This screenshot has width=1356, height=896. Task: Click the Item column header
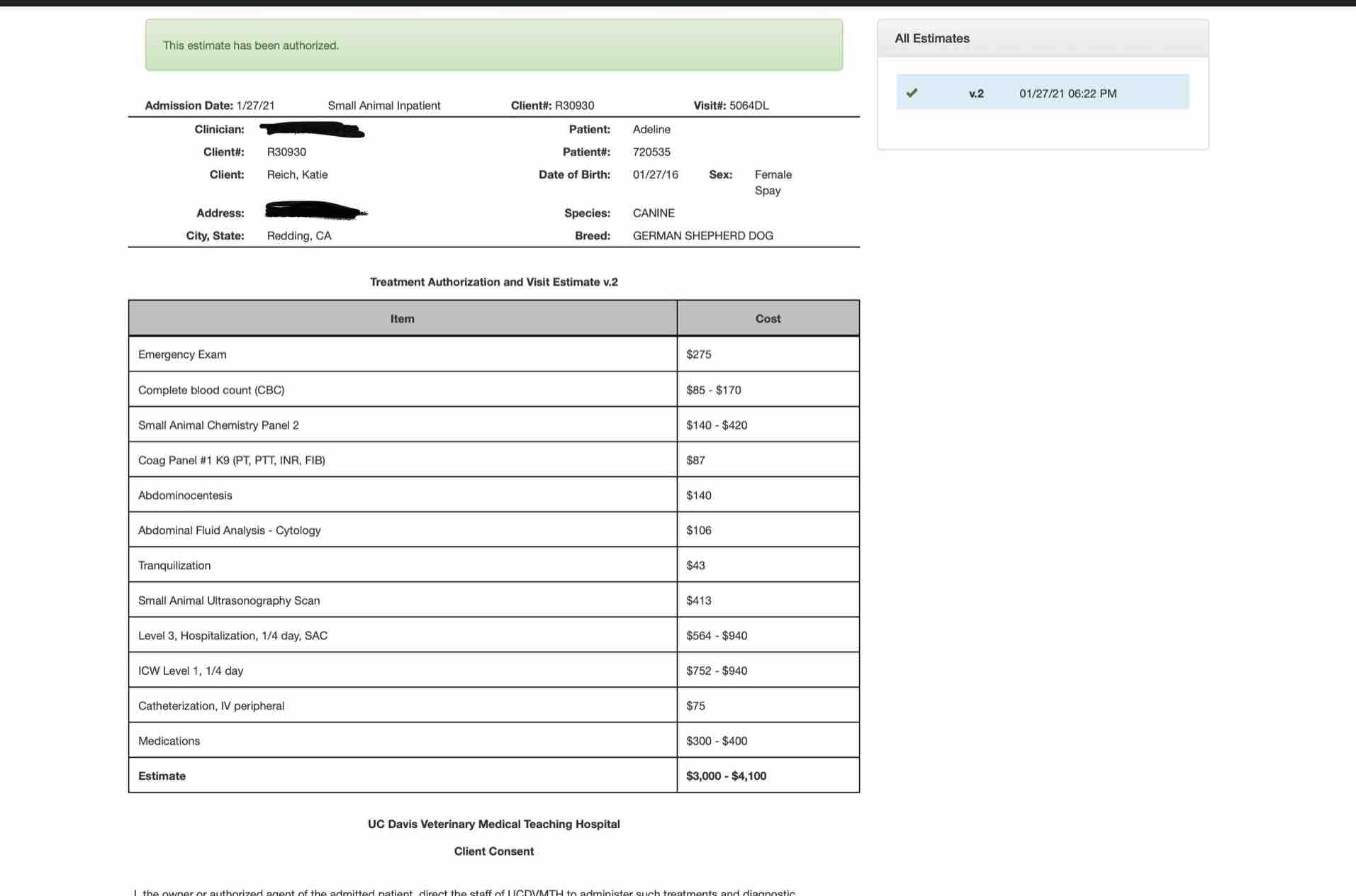(403, 318)
